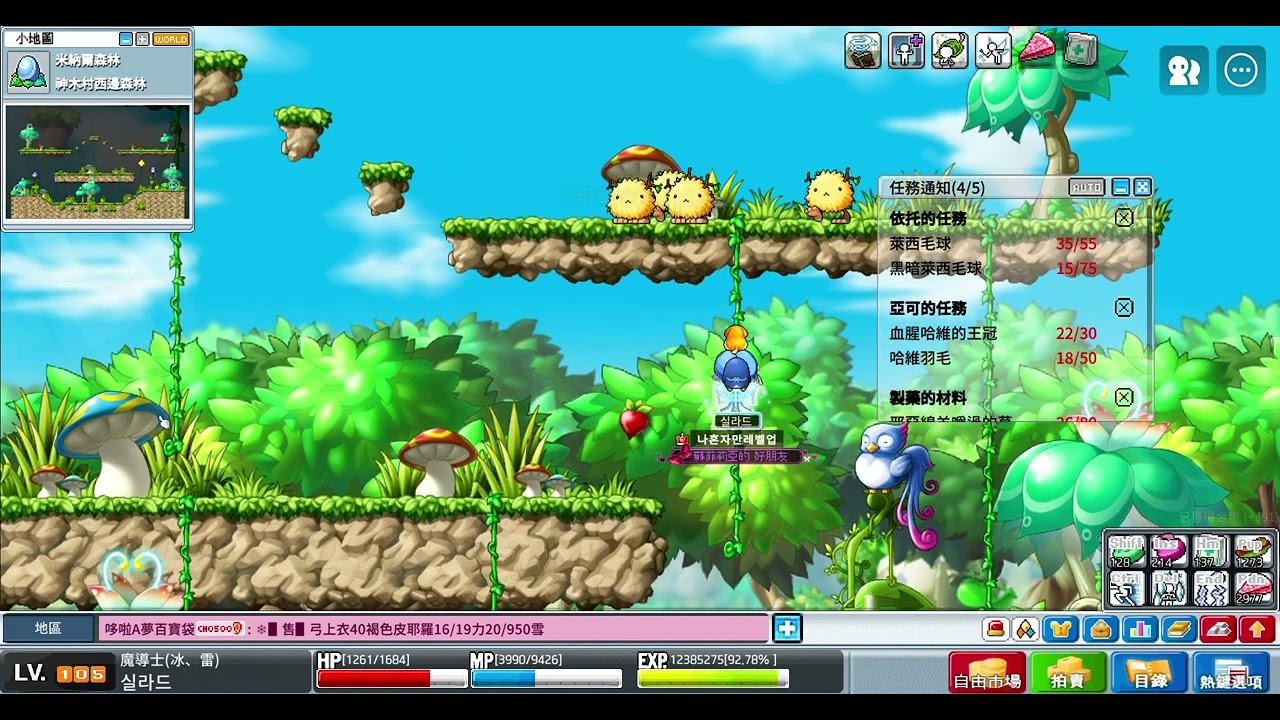
Task: Click the 依托的任務 quest title
Action: (x=928, y=218)
